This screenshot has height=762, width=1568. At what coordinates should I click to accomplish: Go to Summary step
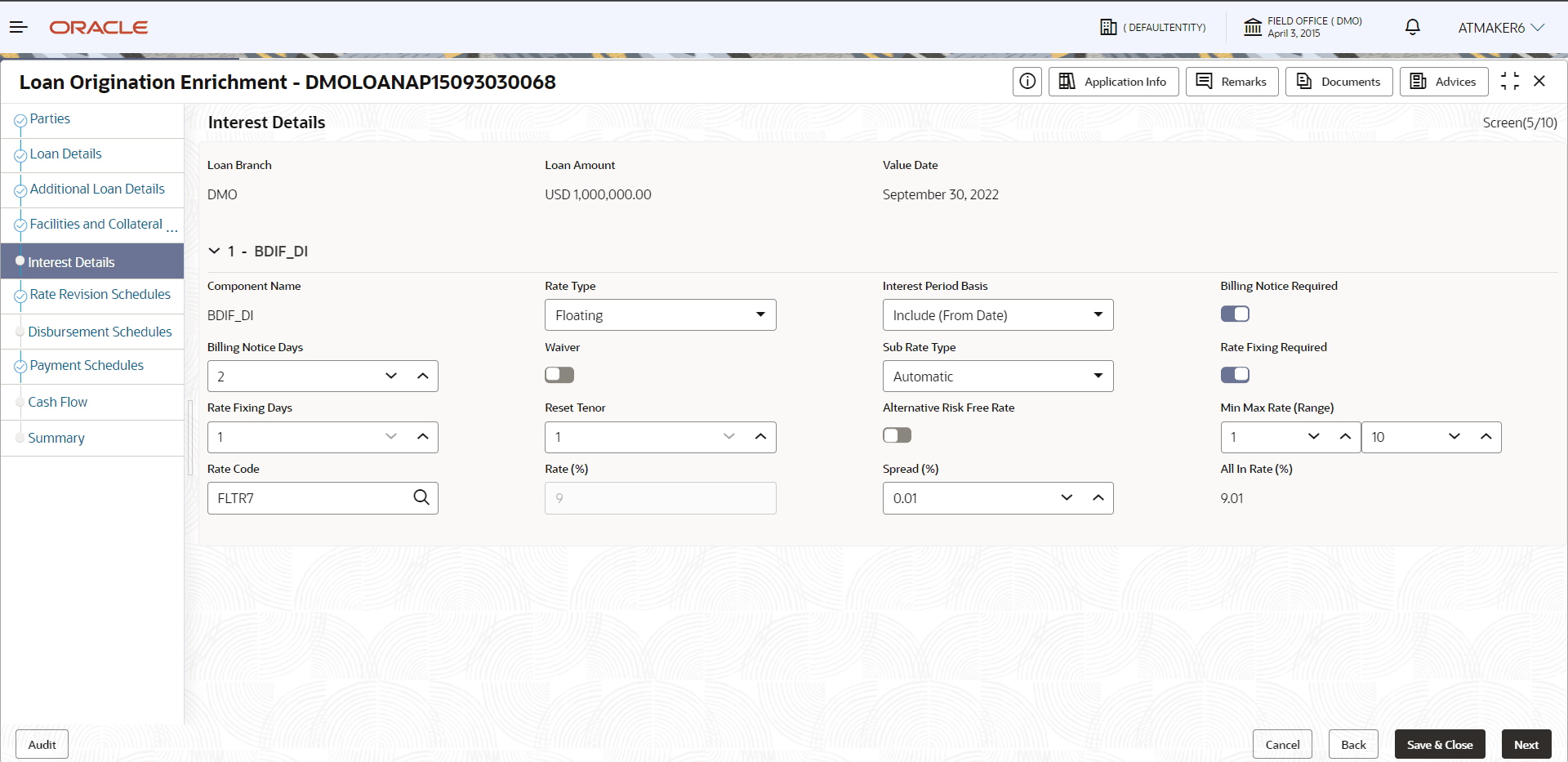pos(56,438)
